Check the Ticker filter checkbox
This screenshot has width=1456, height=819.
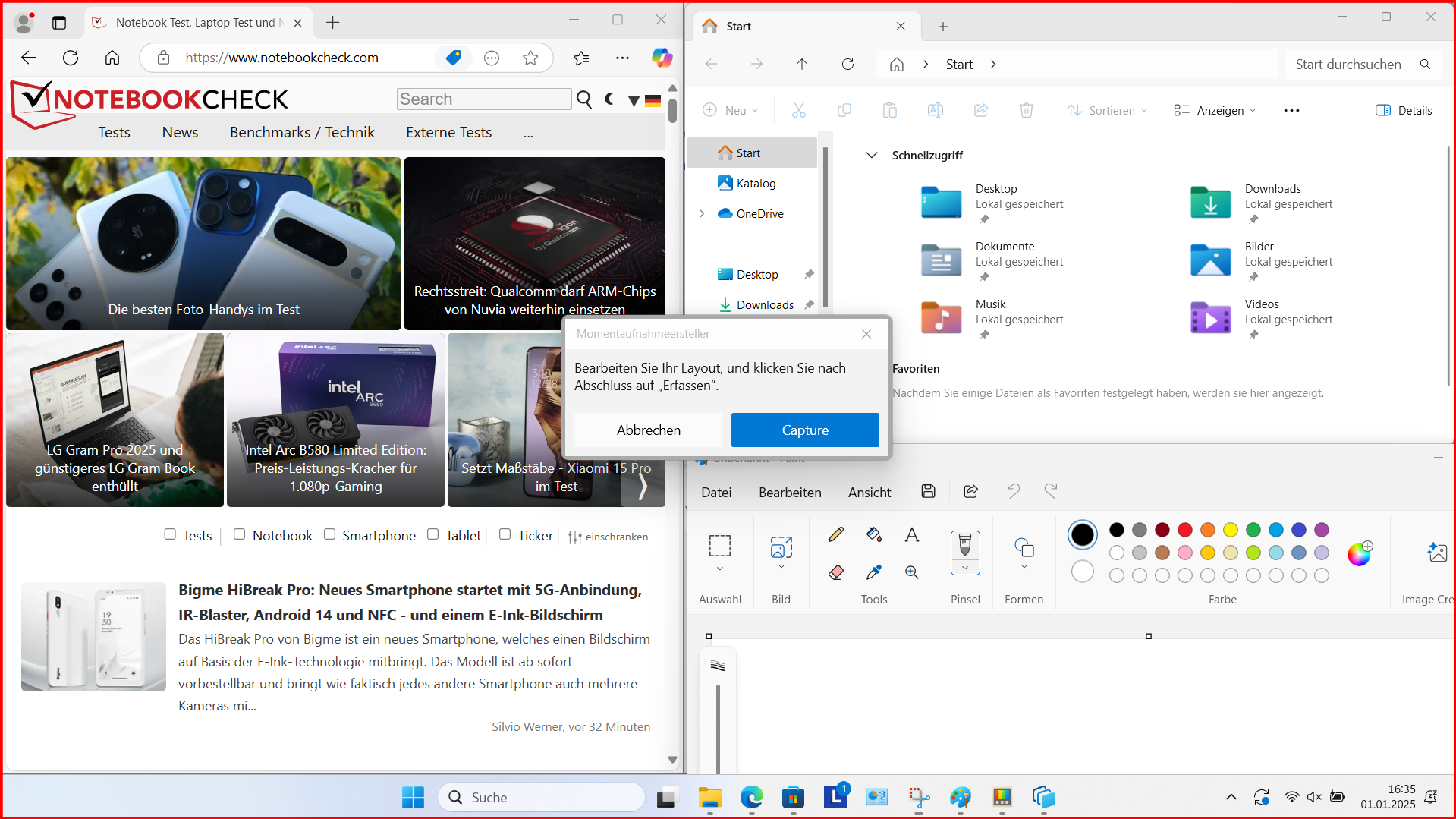click(505, 534)
